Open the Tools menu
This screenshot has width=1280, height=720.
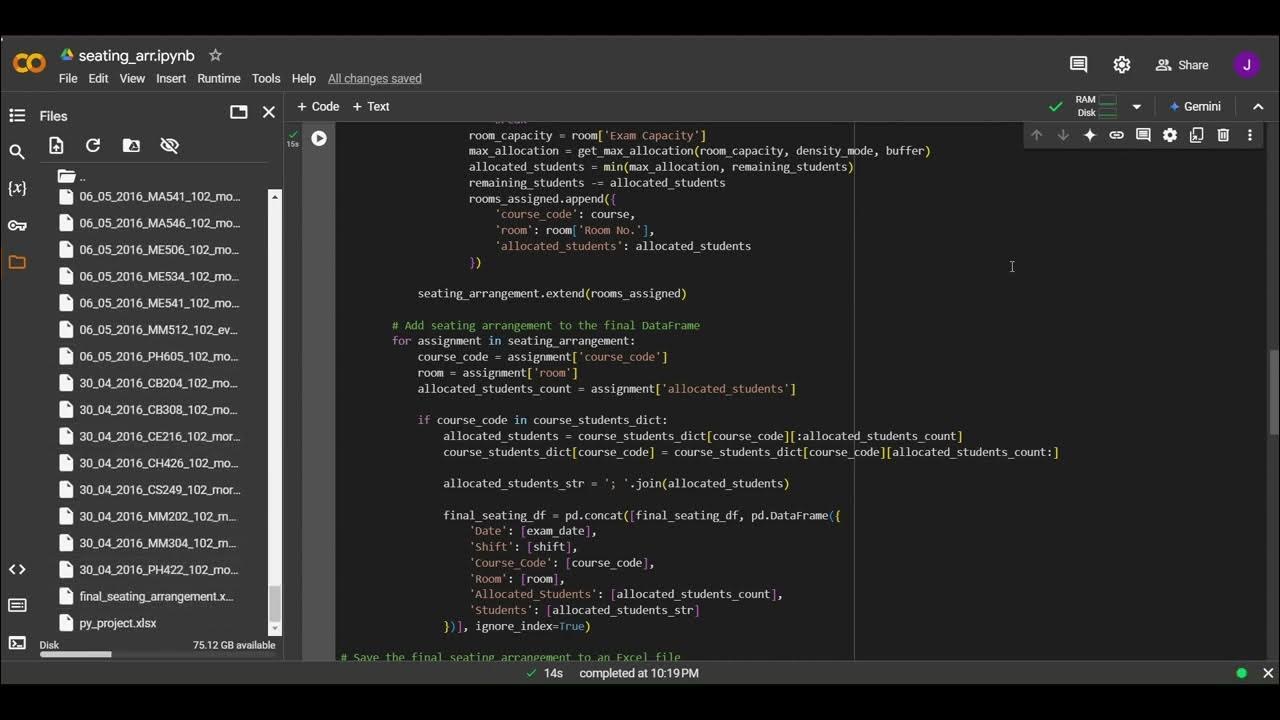pos(266,78)
